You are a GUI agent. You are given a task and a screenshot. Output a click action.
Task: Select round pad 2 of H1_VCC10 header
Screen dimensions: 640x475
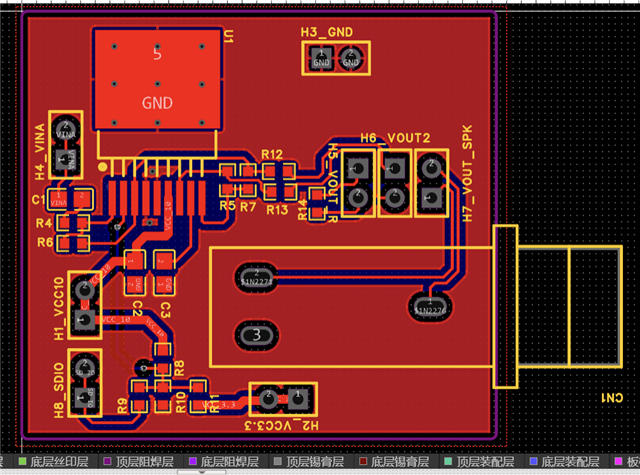[85, 290]
